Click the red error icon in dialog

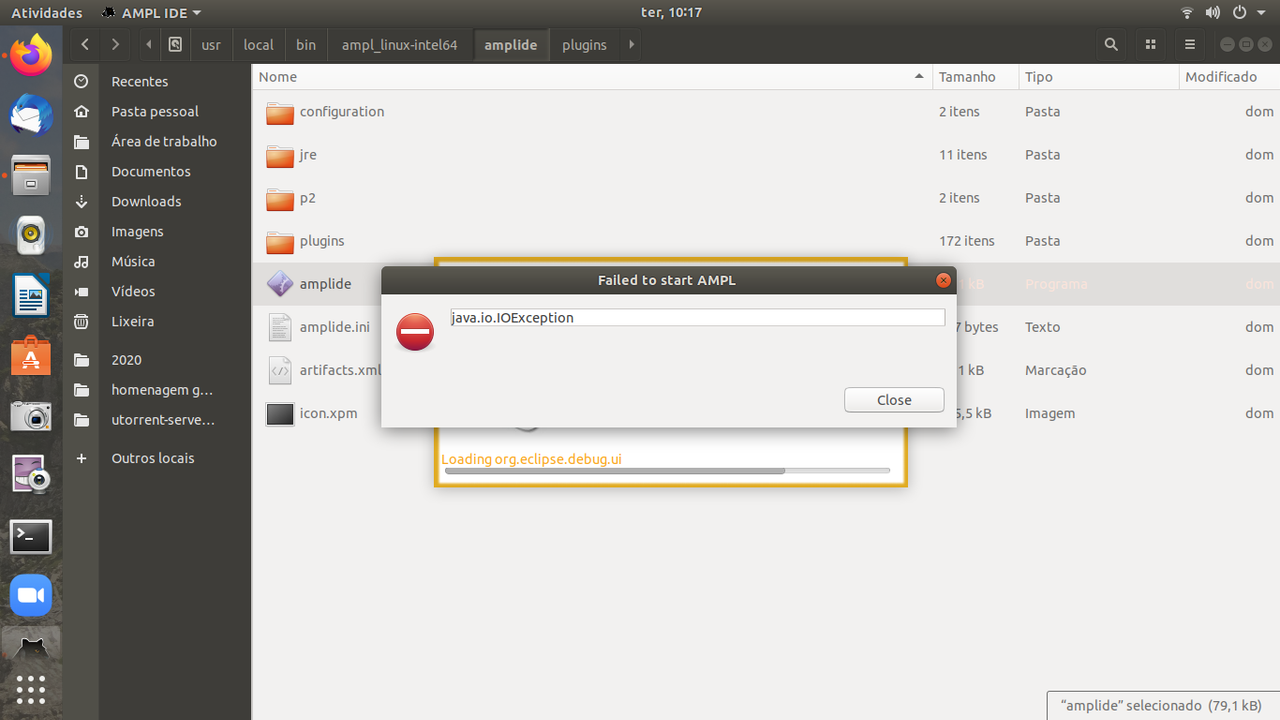[415, 332]
